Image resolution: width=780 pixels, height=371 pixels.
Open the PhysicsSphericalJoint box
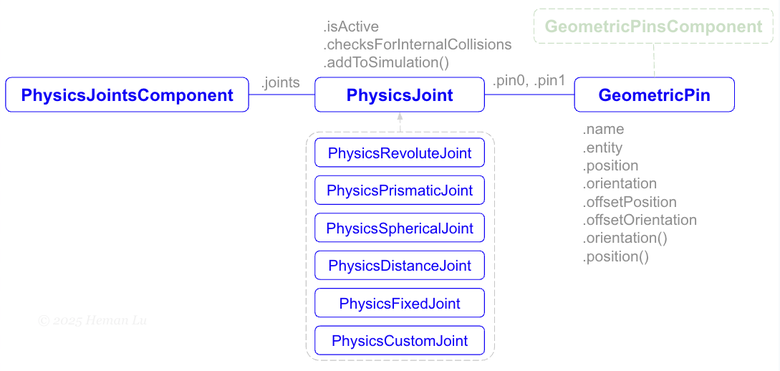coord(399,228)
